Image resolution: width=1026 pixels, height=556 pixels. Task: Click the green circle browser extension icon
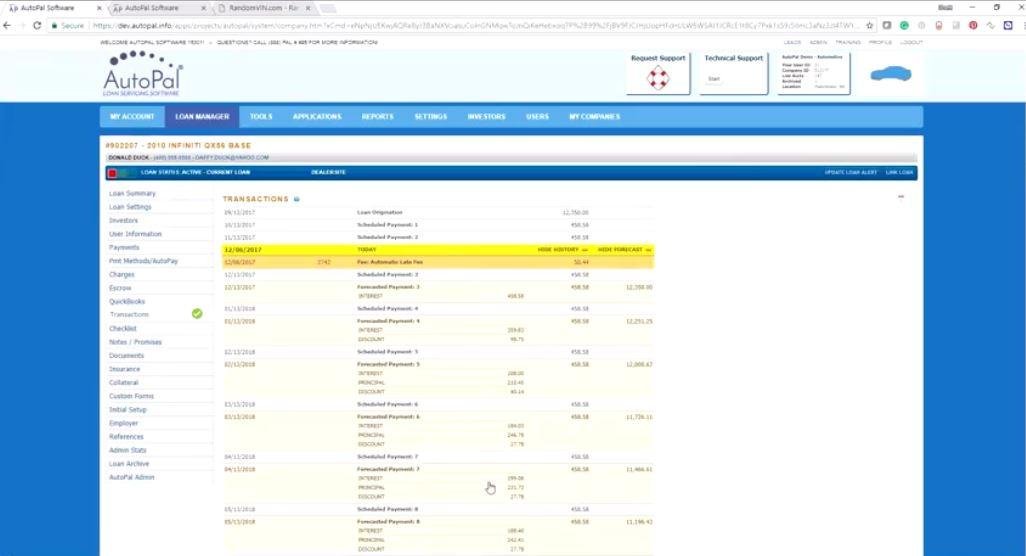pyautogui.click(x=904, y=26)
